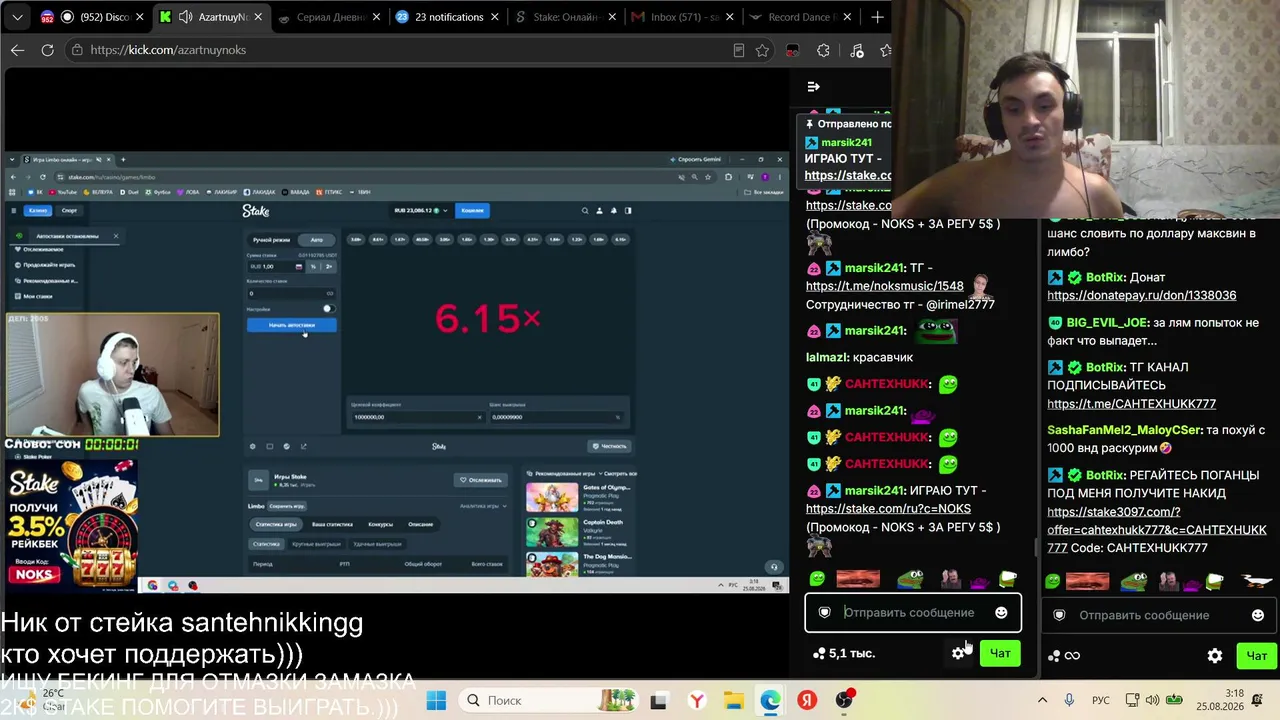
Task: Open the Record Dance tab
Action: pyautogui.click(x=800, y=17)
